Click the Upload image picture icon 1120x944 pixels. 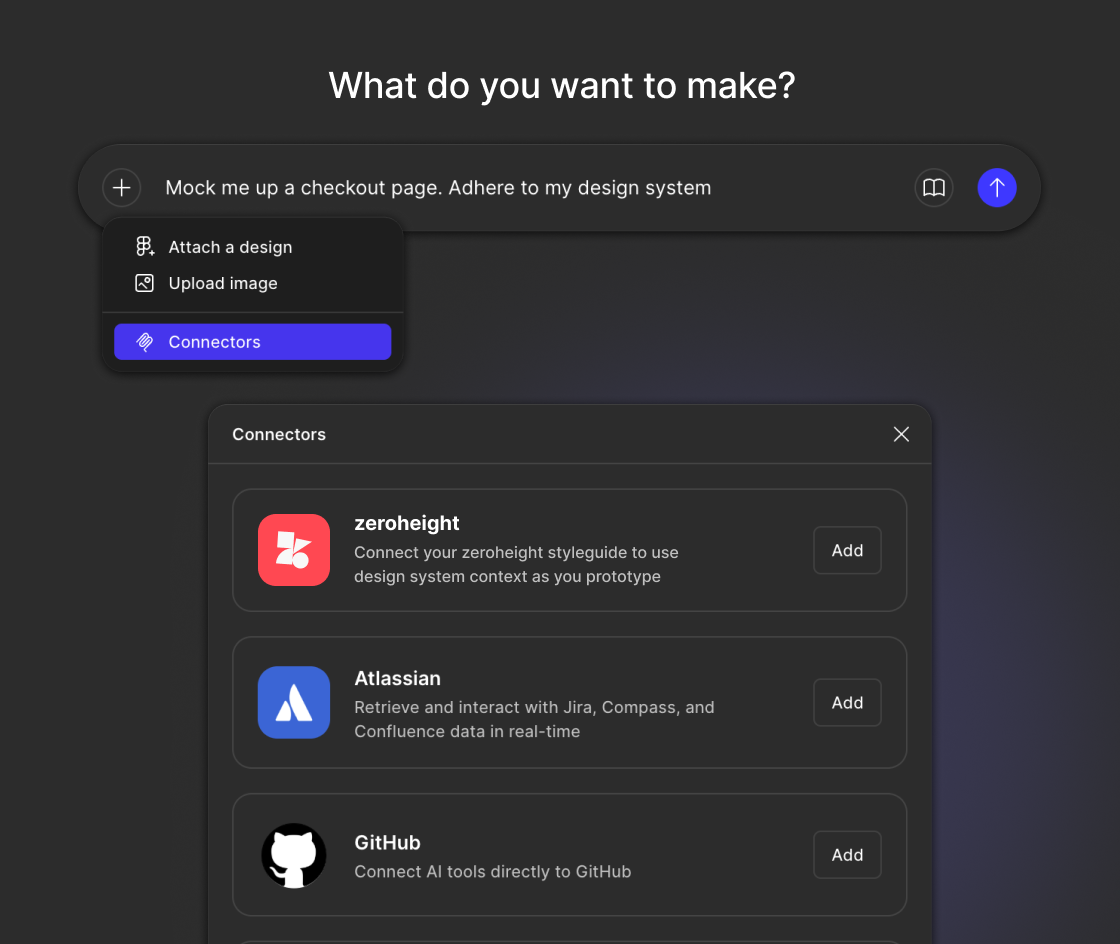pyautogui.click(x=143, y=283)
